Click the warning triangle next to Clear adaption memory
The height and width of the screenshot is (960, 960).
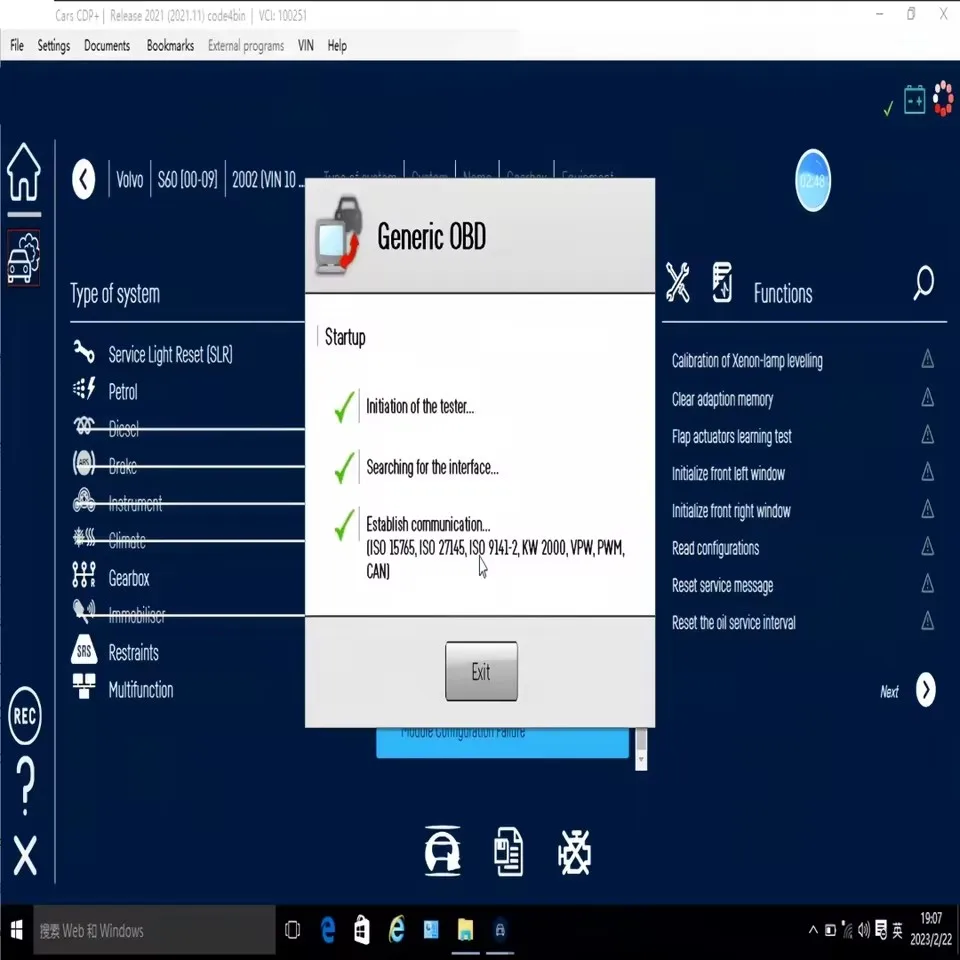pos(928,399)
